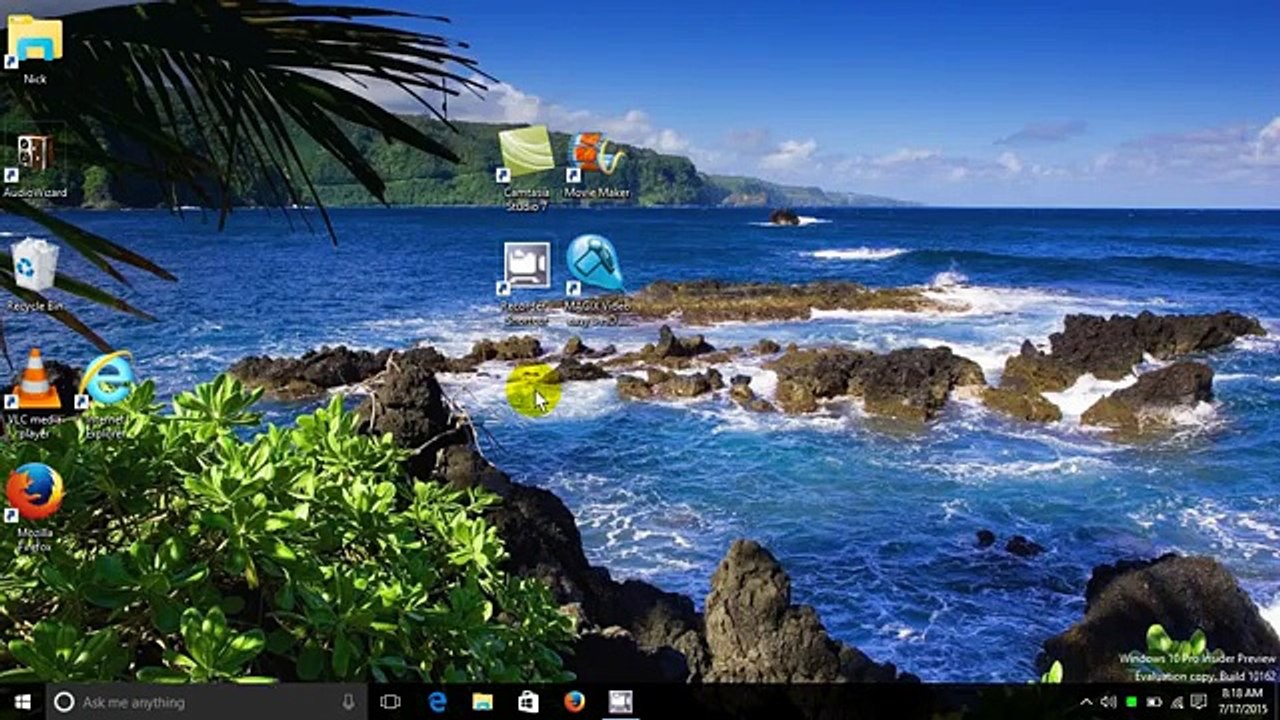Select the Camtasia Studio 7 shortcut
The image size is (1280, 720).
pos(526,167)
